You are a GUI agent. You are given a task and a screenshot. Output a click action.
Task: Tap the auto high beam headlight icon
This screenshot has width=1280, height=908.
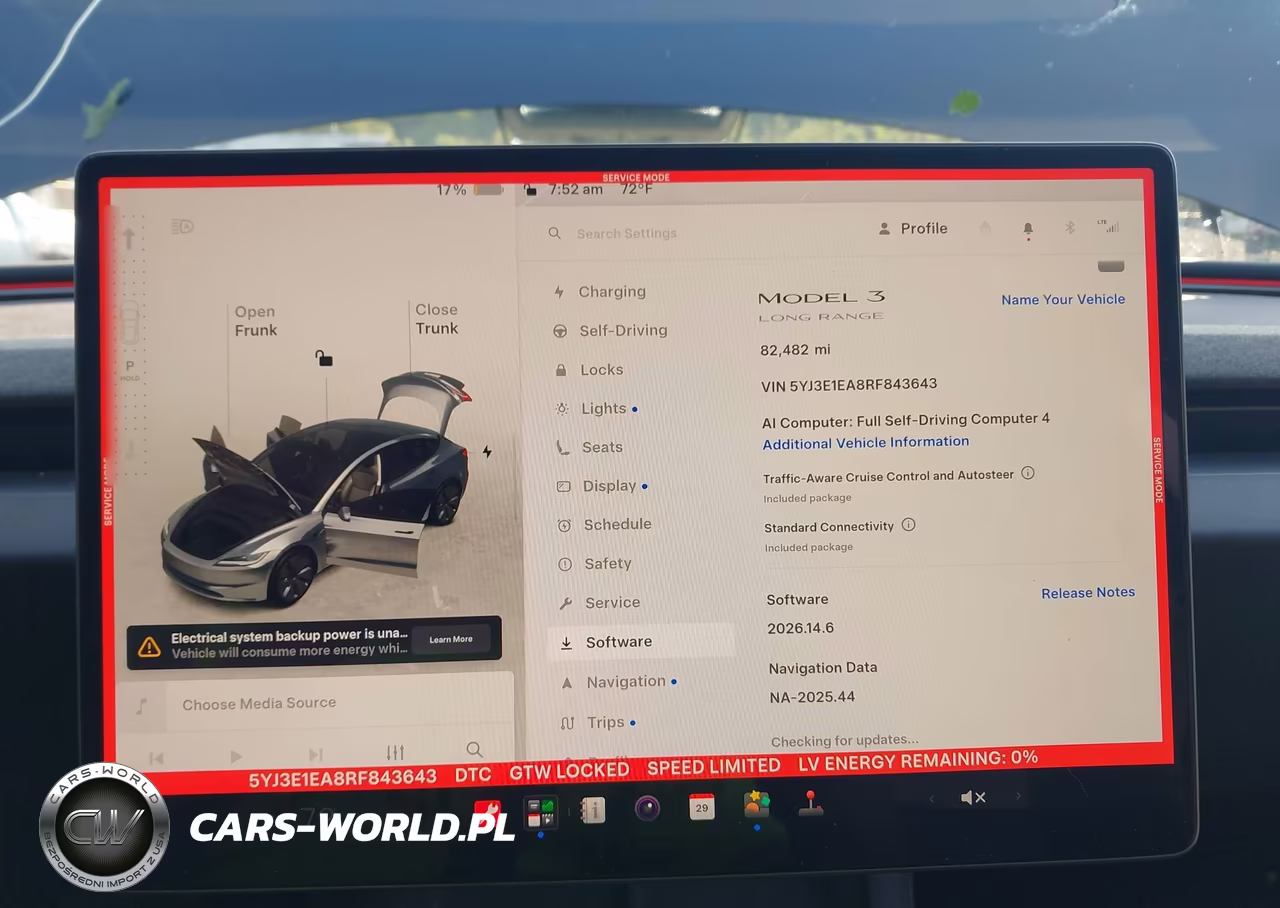[x=182, y=226]
